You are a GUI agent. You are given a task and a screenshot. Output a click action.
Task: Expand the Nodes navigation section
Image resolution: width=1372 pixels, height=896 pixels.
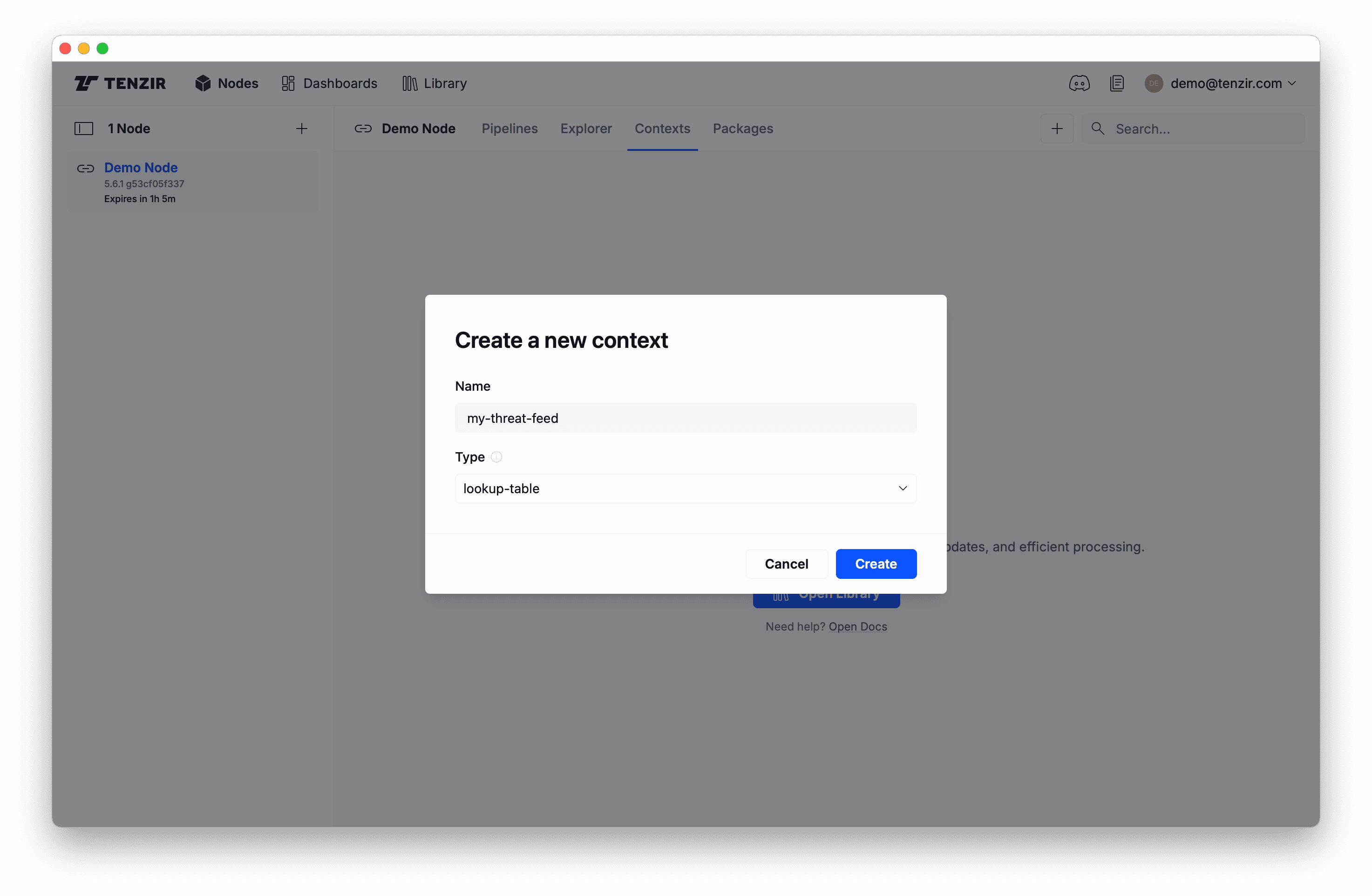pos(226,83)
